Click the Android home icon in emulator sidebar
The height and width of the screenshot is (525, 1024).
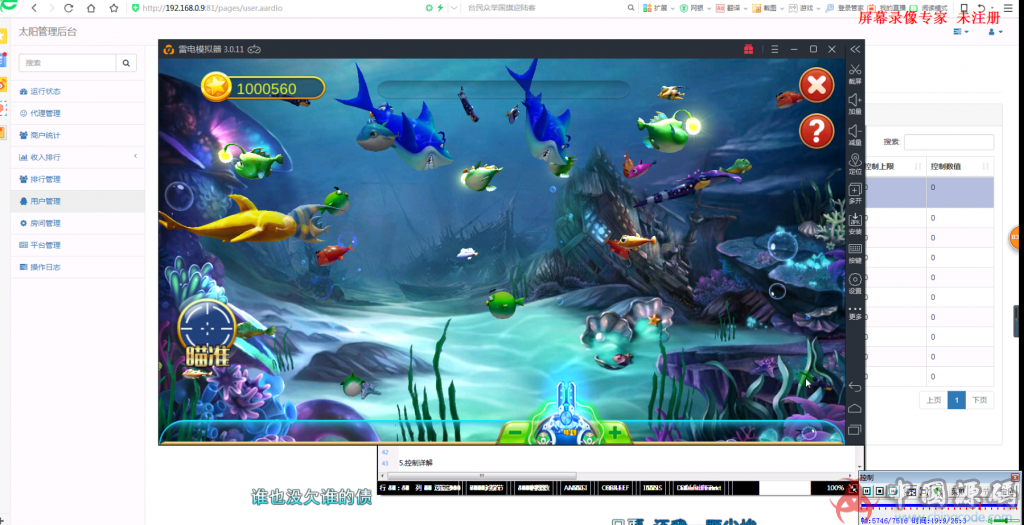(855, 408)
